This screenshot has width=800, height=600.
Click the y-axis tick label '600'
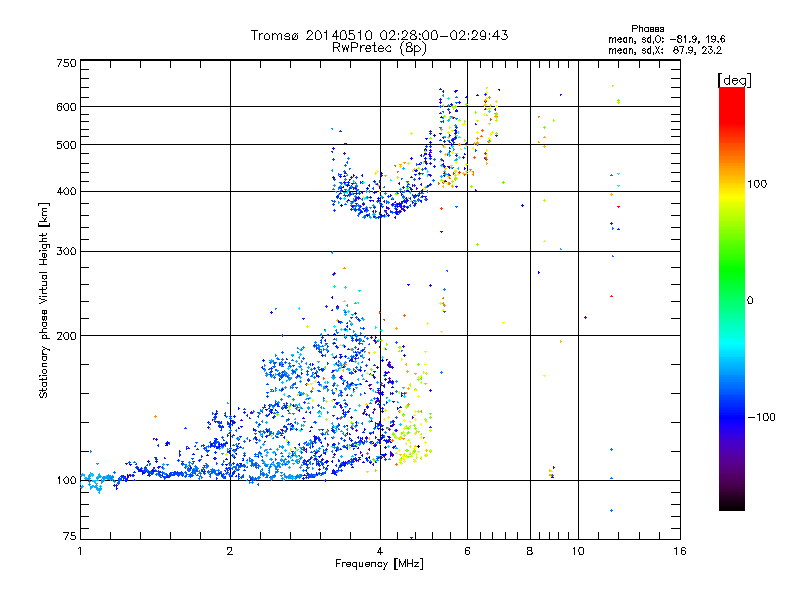pos(67,107)
